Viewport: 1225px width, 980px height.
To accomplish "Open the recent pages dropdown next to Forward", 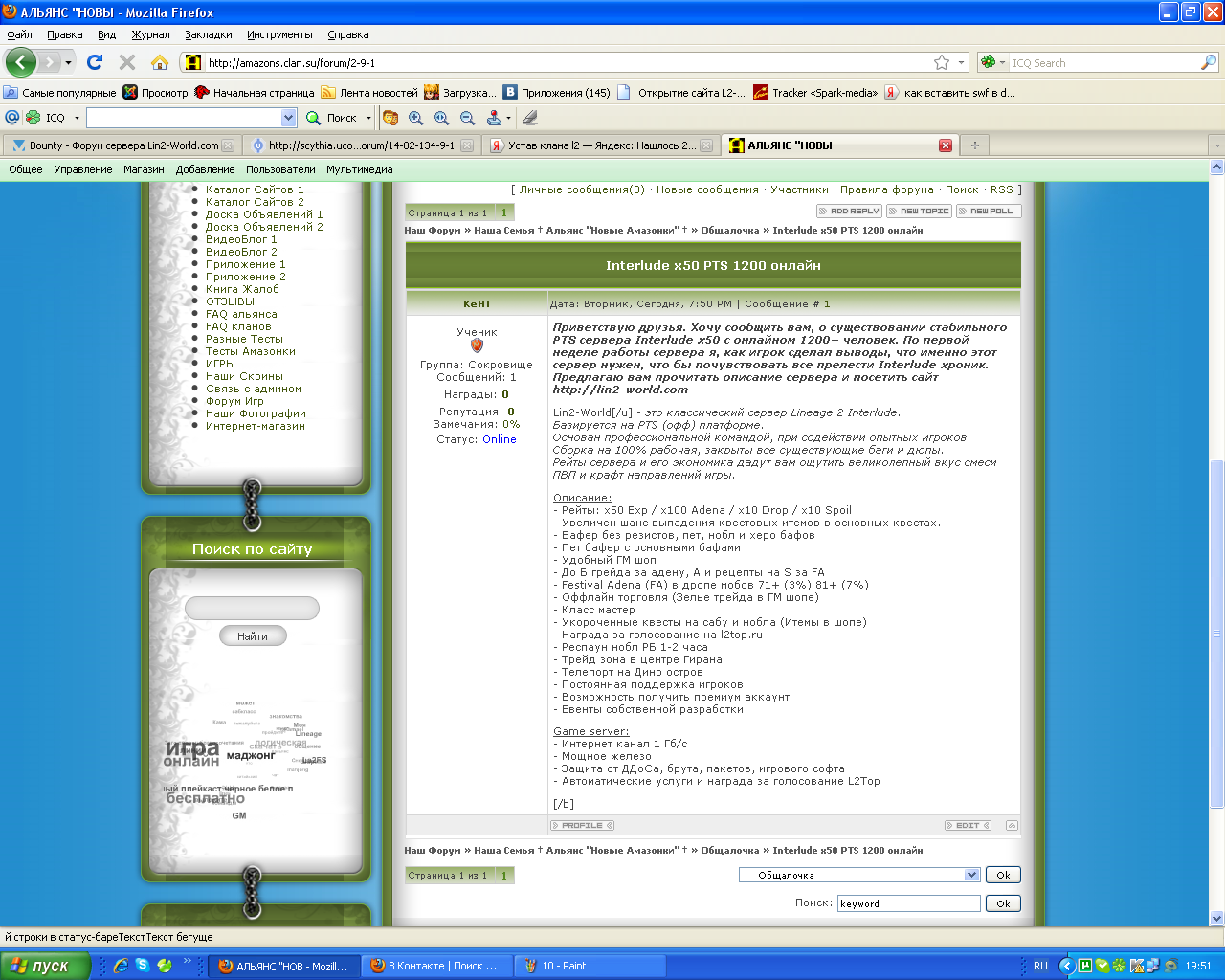I will click(68, 62).
